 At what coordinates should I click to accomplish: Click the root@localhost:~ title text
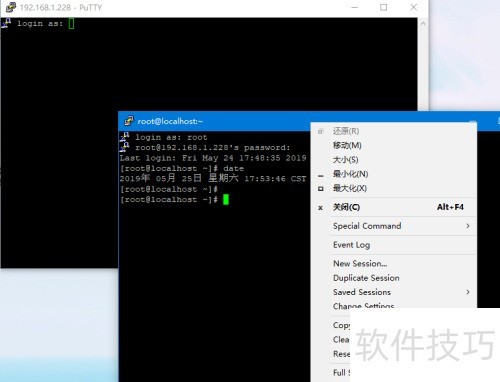coord(170,121)
